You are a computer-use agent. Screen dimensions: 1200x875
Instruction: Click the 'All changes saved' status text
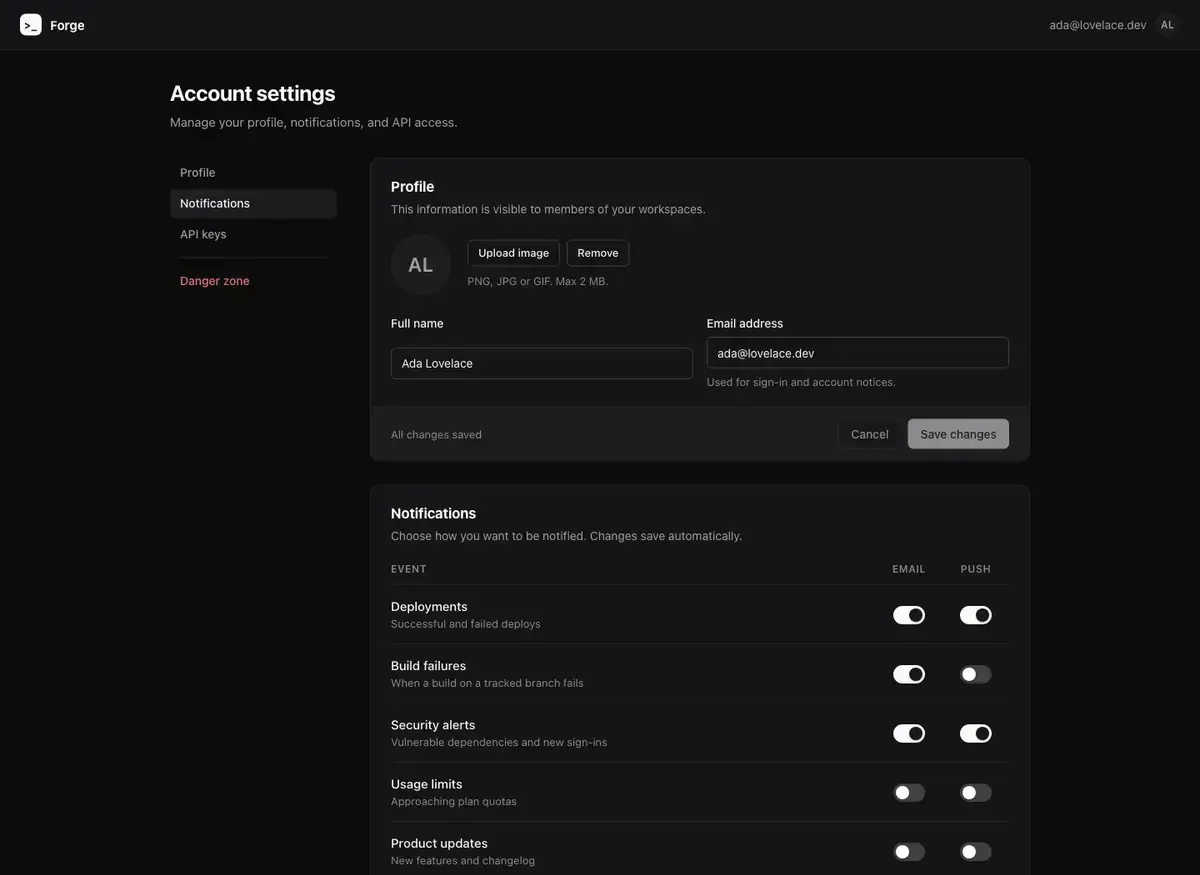click(436, 435)
